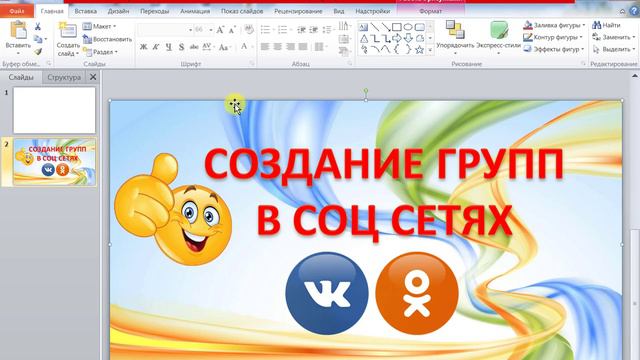Image resolution: width=640 pixels, height=360 pixels.
Task: Open PowerPoint help question mark icon
Action: tap(634, 11)
